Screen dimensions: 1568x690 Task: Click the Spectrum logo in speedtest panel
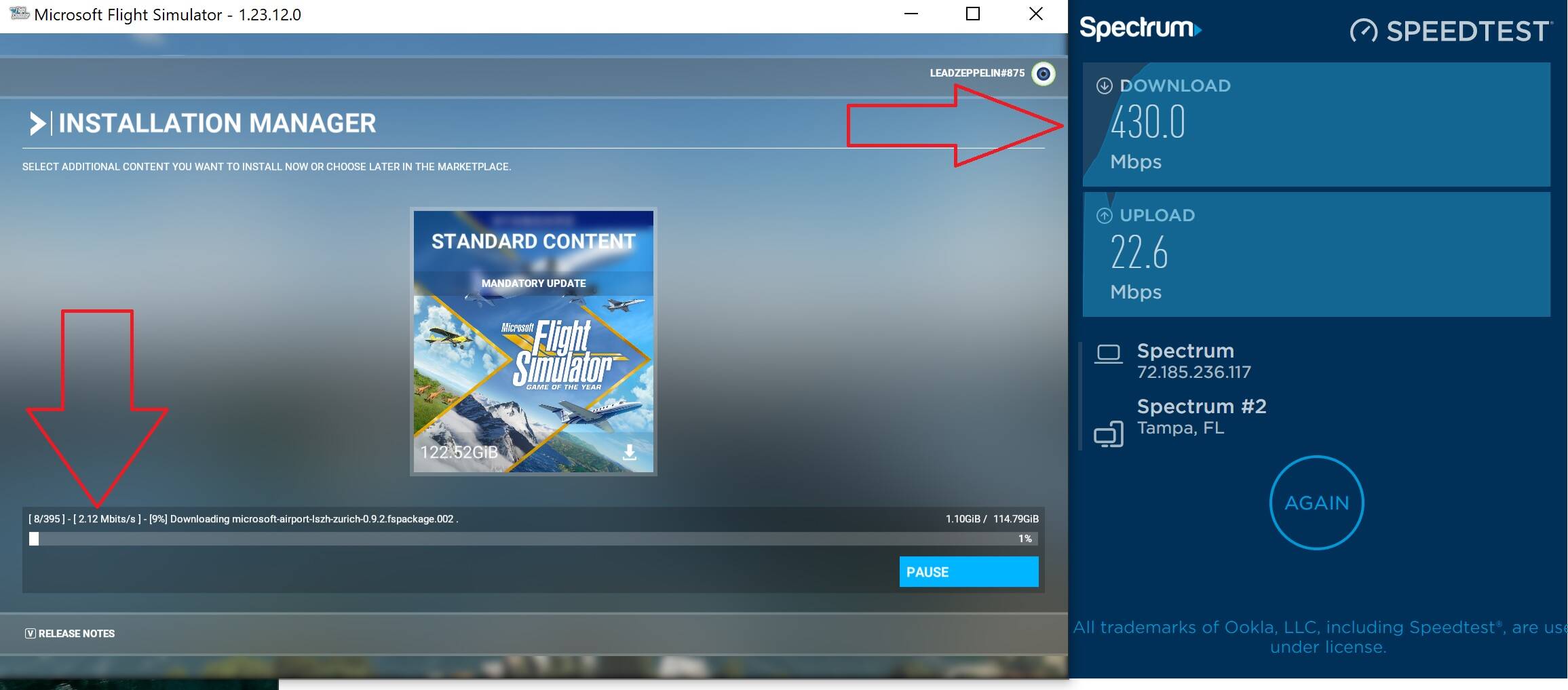click(1140, 28)
